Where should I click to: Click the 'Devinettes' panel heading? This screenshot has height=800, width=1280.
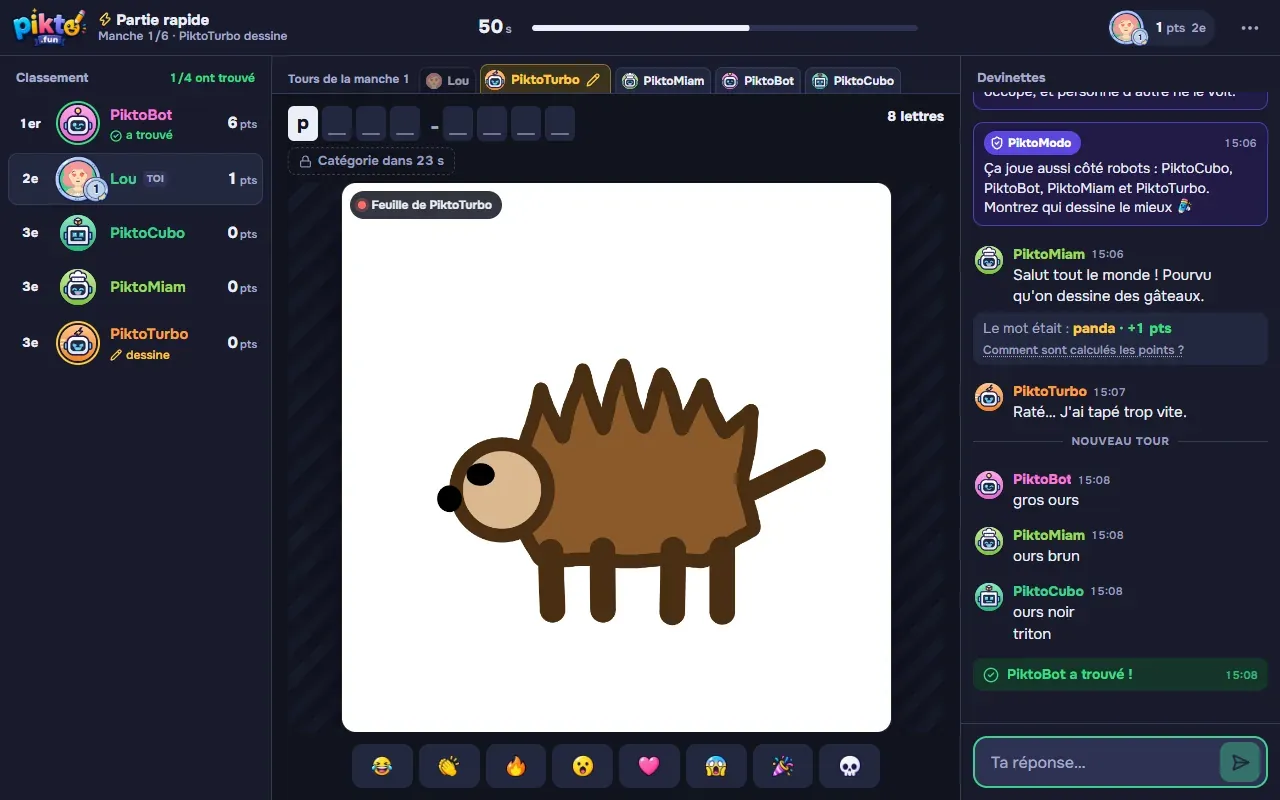point(1011,78)
